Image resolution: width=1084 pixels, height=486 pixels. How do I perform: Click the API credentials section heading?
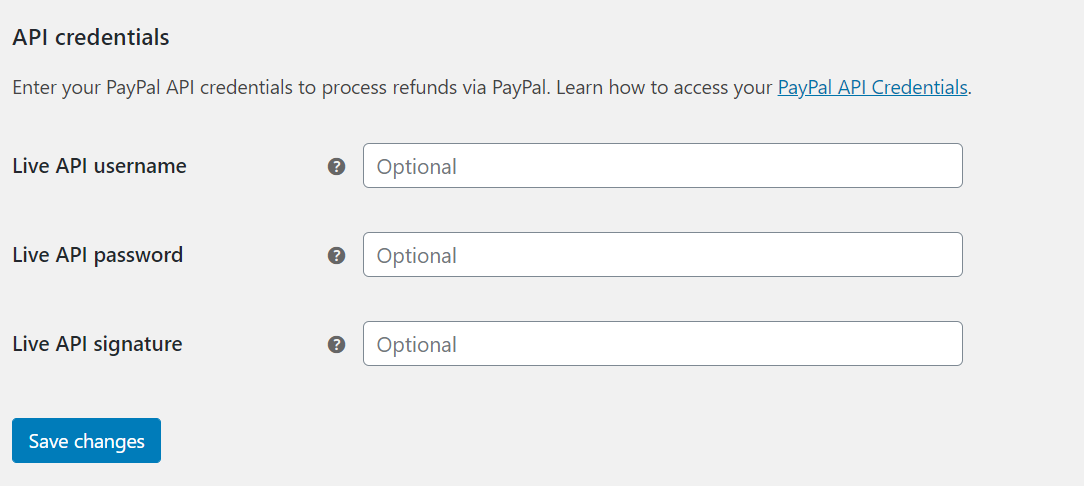click(91, 38)
